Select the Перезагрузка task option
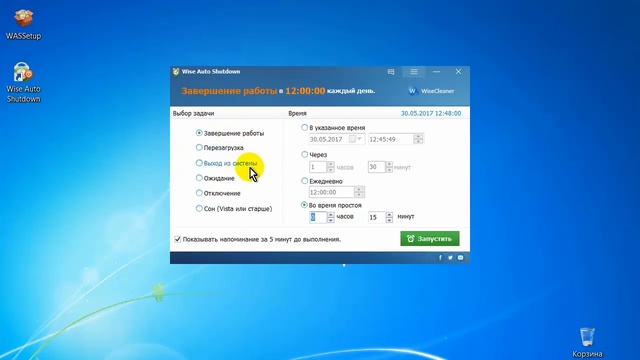 coord(220,148)
